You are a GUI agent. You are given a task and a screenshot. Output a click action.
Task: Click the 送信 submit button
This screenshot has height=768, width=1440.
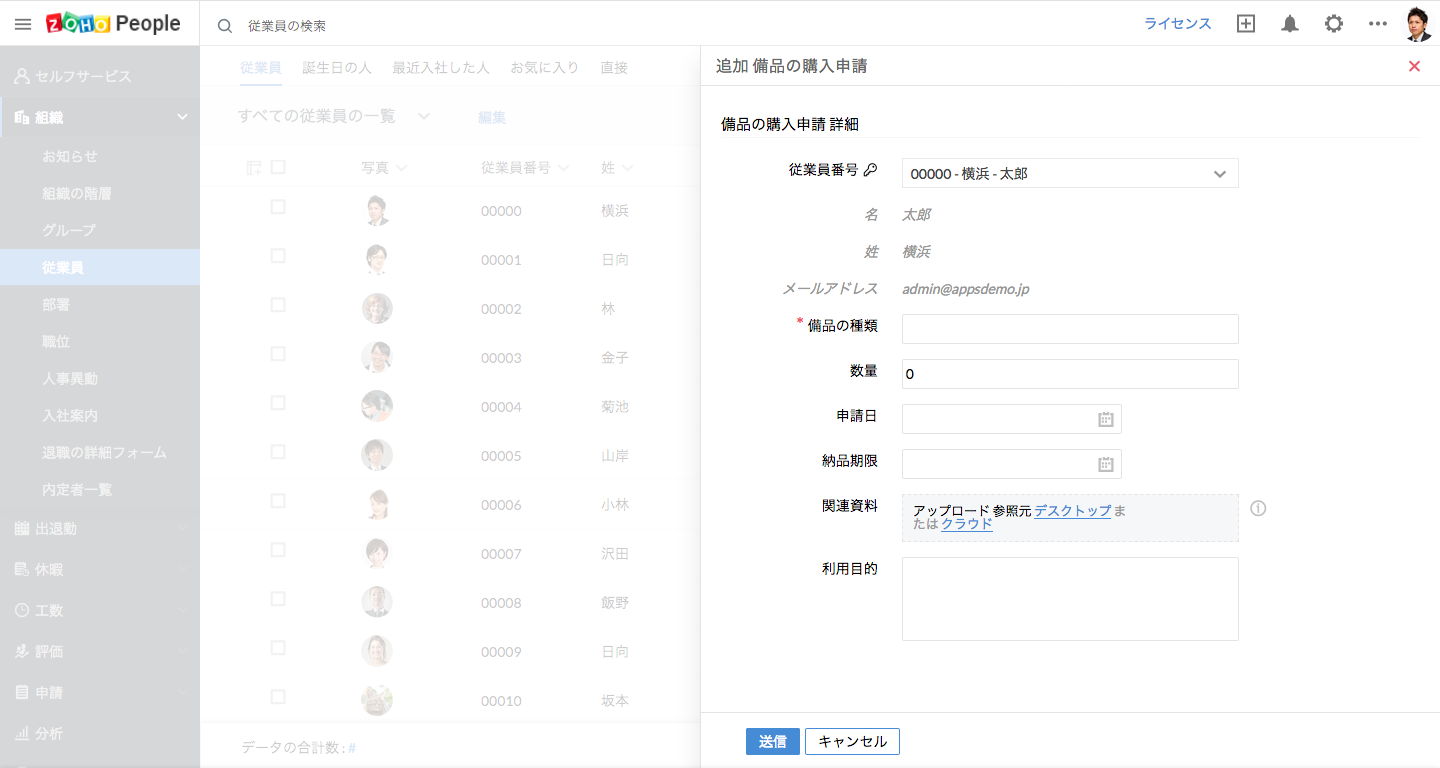772,741
